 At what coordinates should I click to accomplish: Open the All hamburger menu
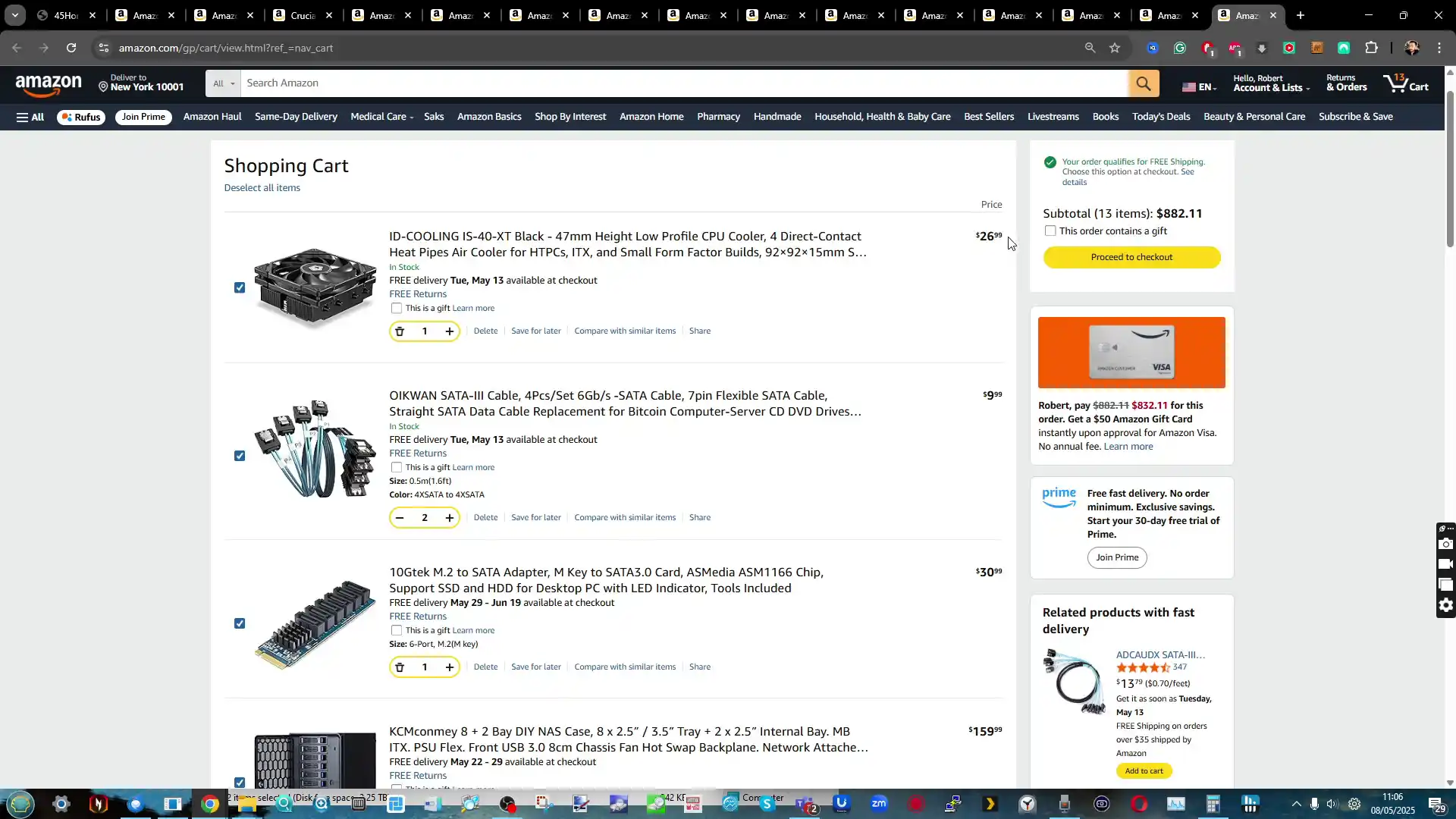(30, 117)
